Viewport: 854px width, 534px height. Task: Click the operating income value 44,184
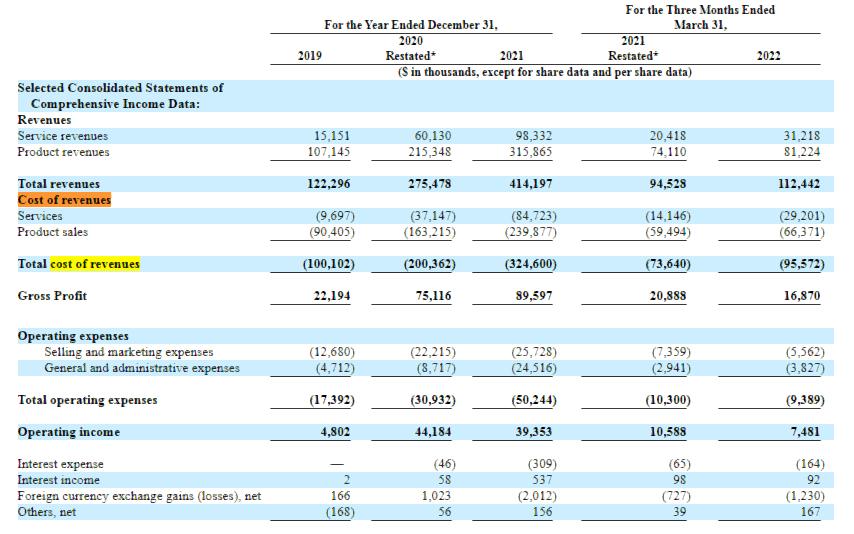433,432
